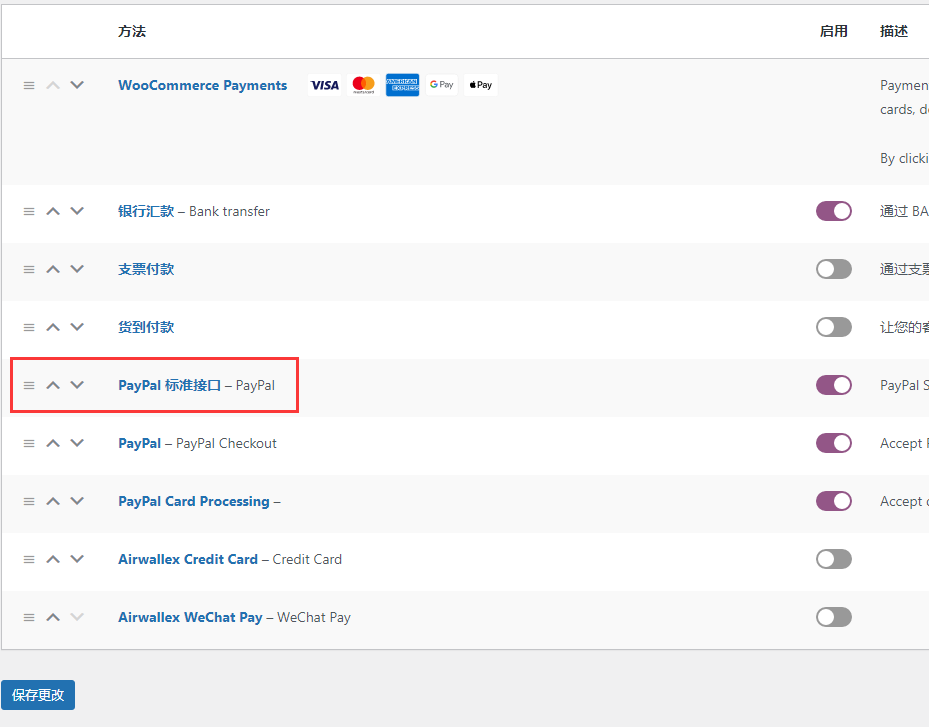Click drag handle for Airwallex Credit Card row
Image resolution: width=929 pixels, height=727 pixels.
click(28, 560)
